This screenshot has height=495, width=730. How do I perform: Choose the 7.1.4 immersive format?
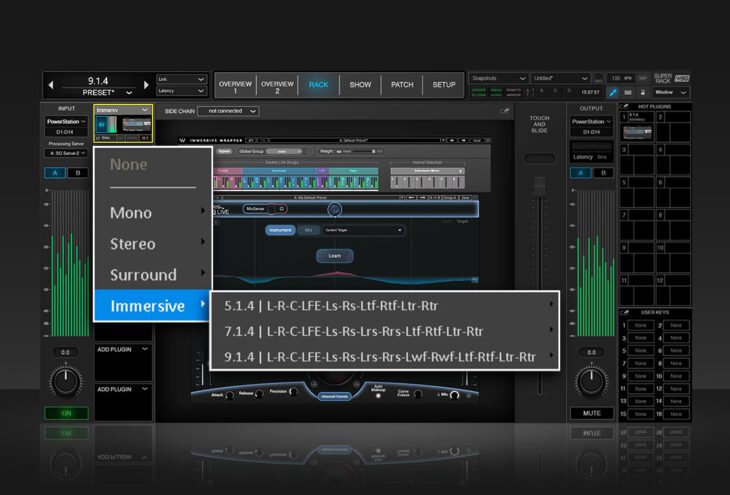[385, 331]
